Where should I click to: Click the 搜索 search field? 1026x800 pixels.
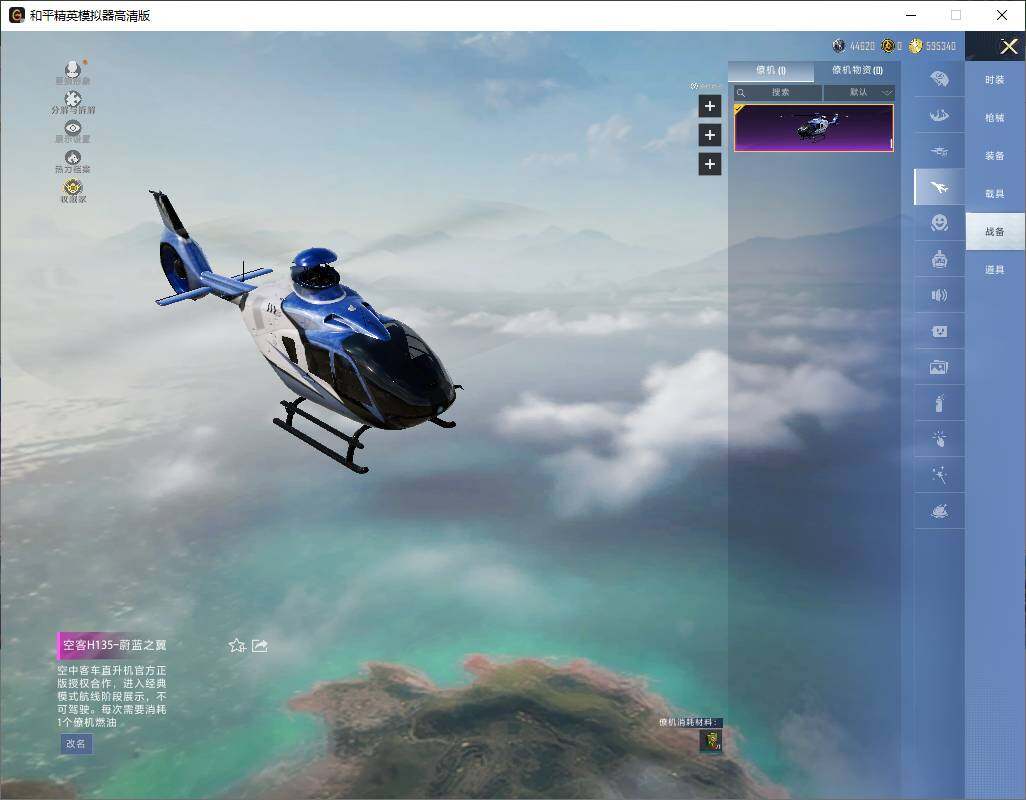[x=777, y=92]
